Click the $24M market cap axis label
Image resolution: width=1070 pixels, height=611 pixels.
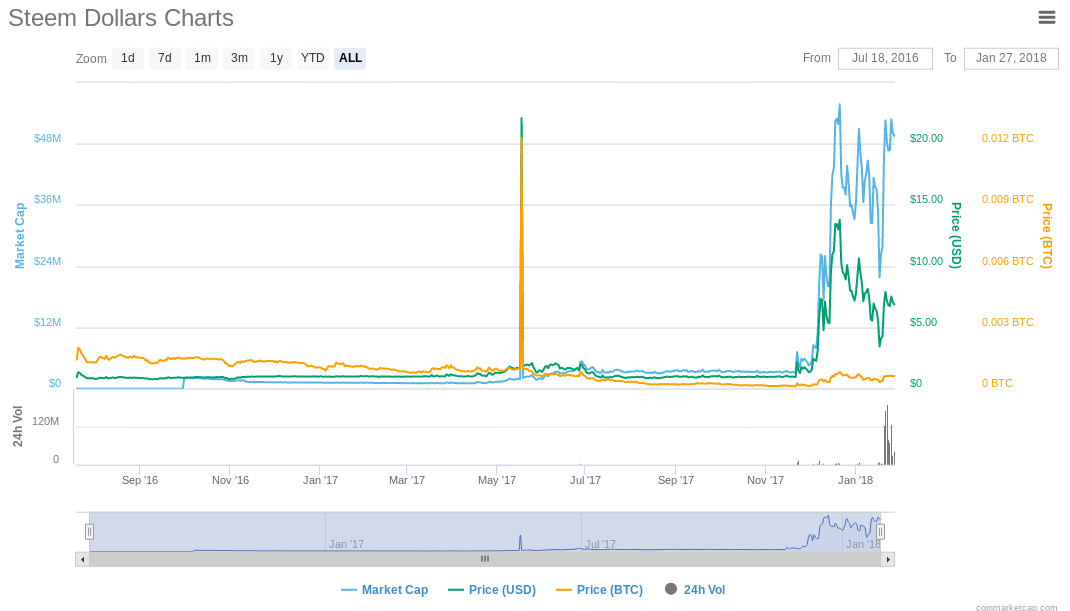[47, 261]
